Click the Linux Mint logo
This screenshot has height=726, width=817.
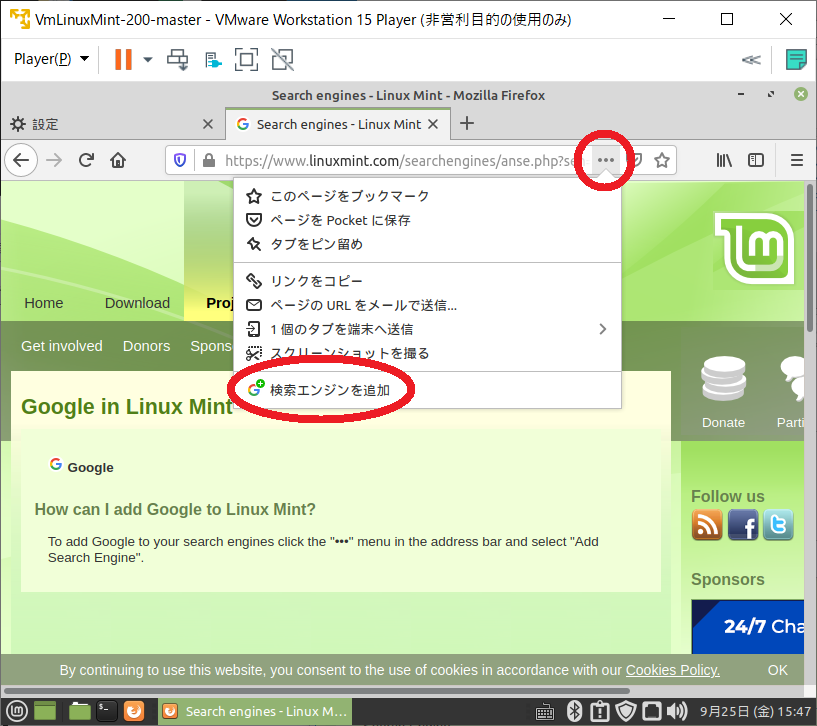point(755,248)
